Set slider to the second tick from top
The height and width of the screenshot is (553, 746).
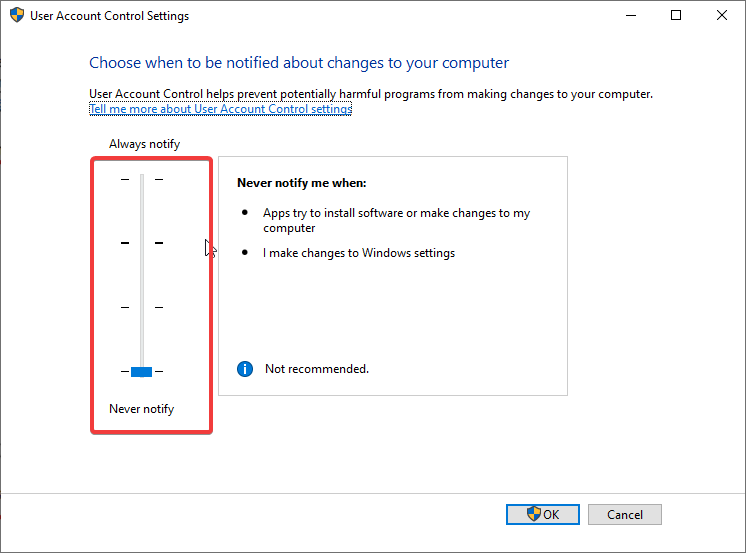[142, 243]
